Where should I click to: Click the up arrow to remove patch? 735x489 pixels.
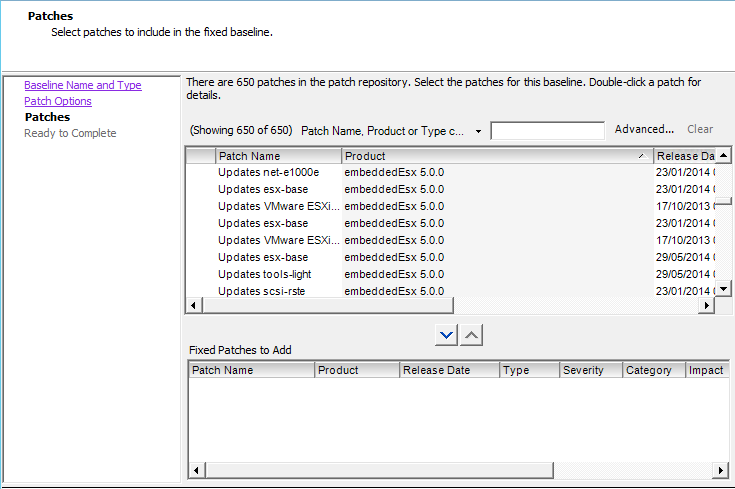472,336
